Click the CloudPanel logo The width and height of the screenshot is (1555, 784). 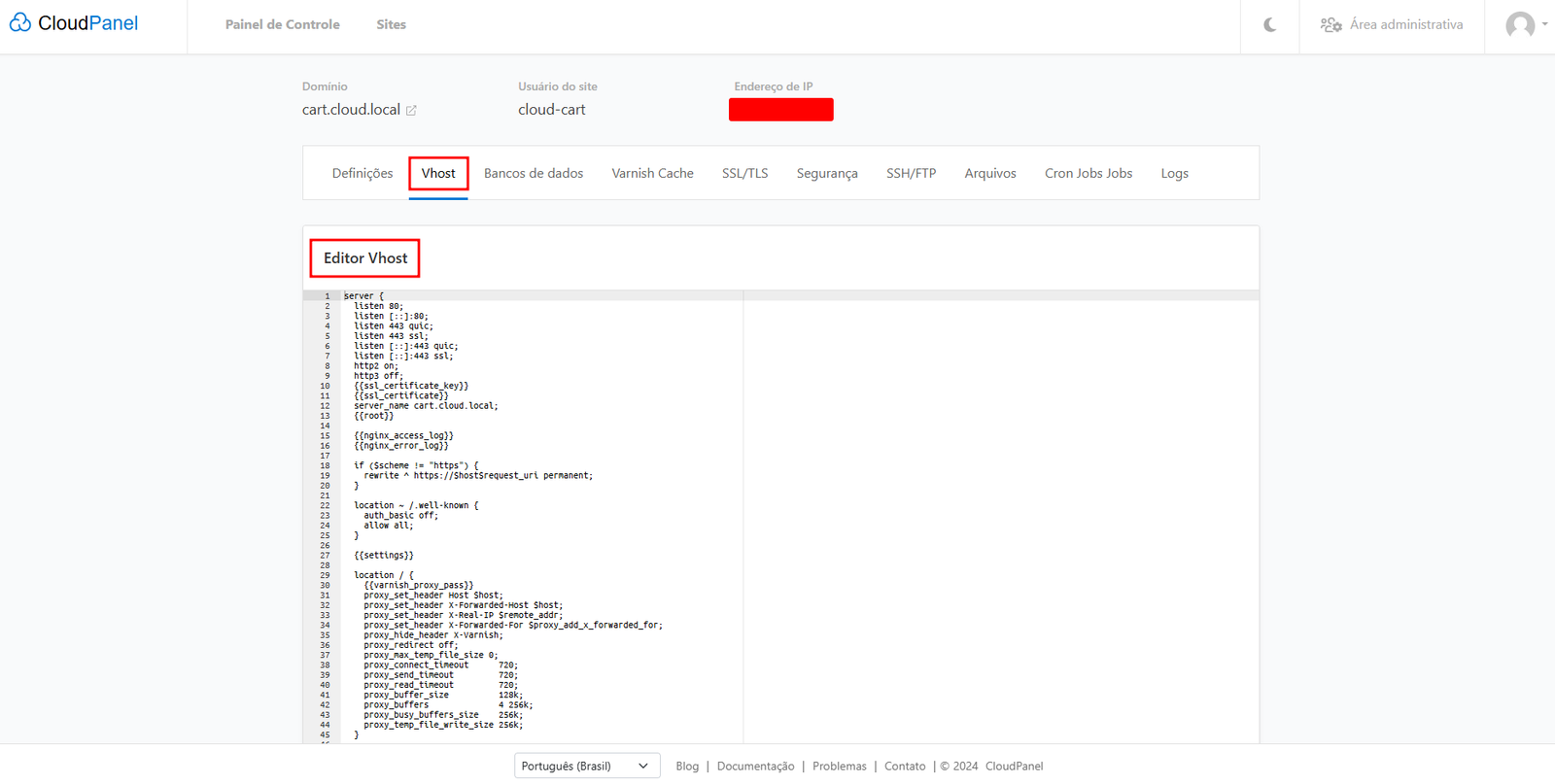[75, 23]
